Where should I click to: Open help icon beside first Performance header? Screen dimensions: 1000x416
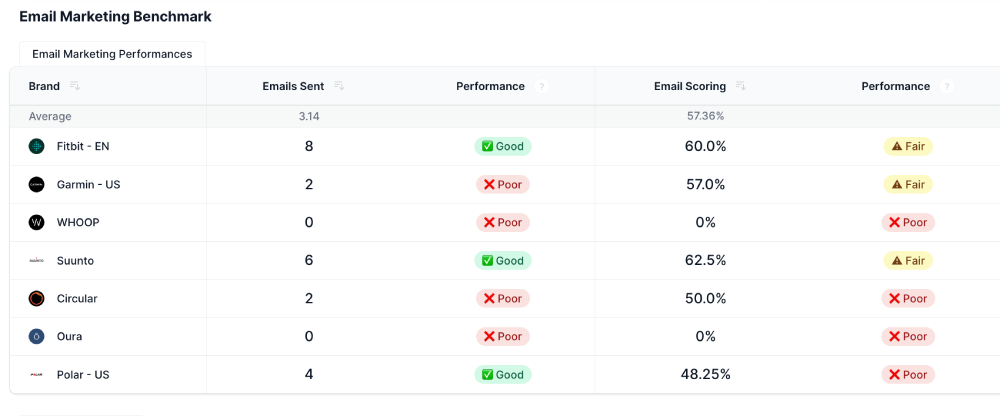tap(541, 86)
